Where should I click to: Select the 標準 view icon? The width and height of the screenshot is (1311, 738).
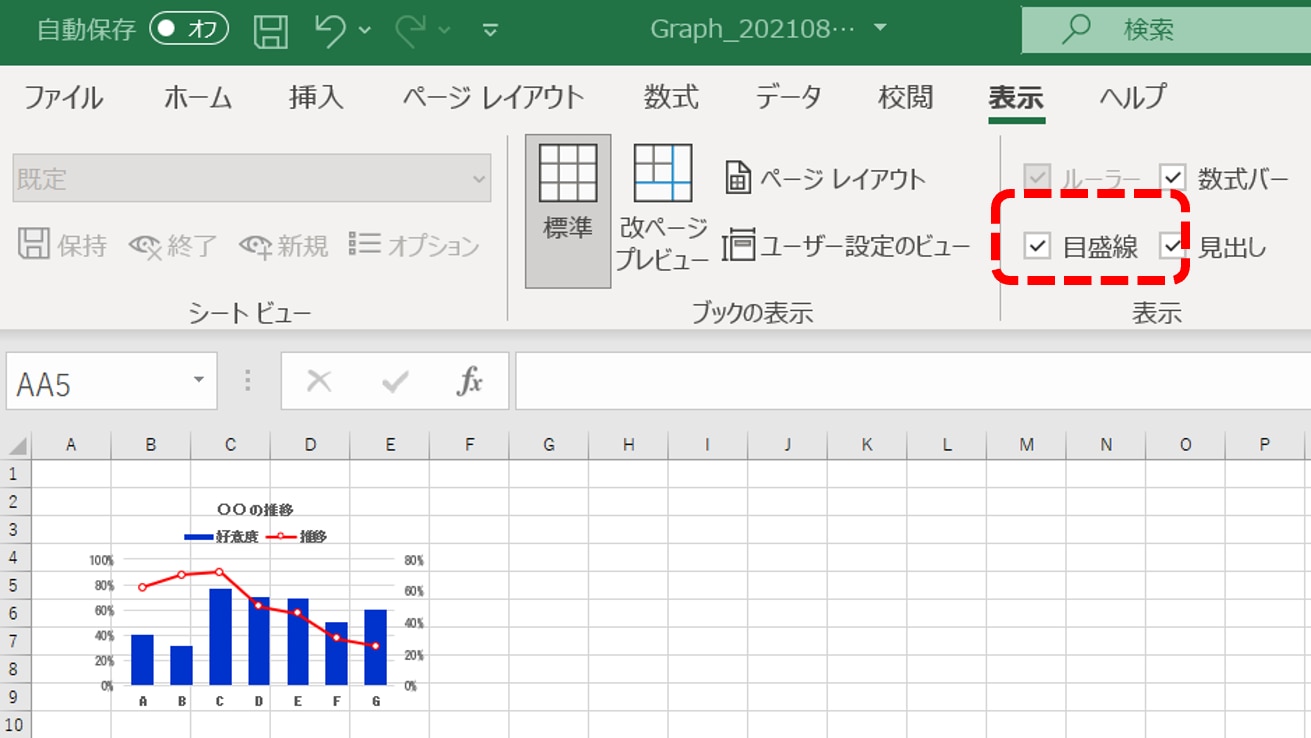pos(568,210)
